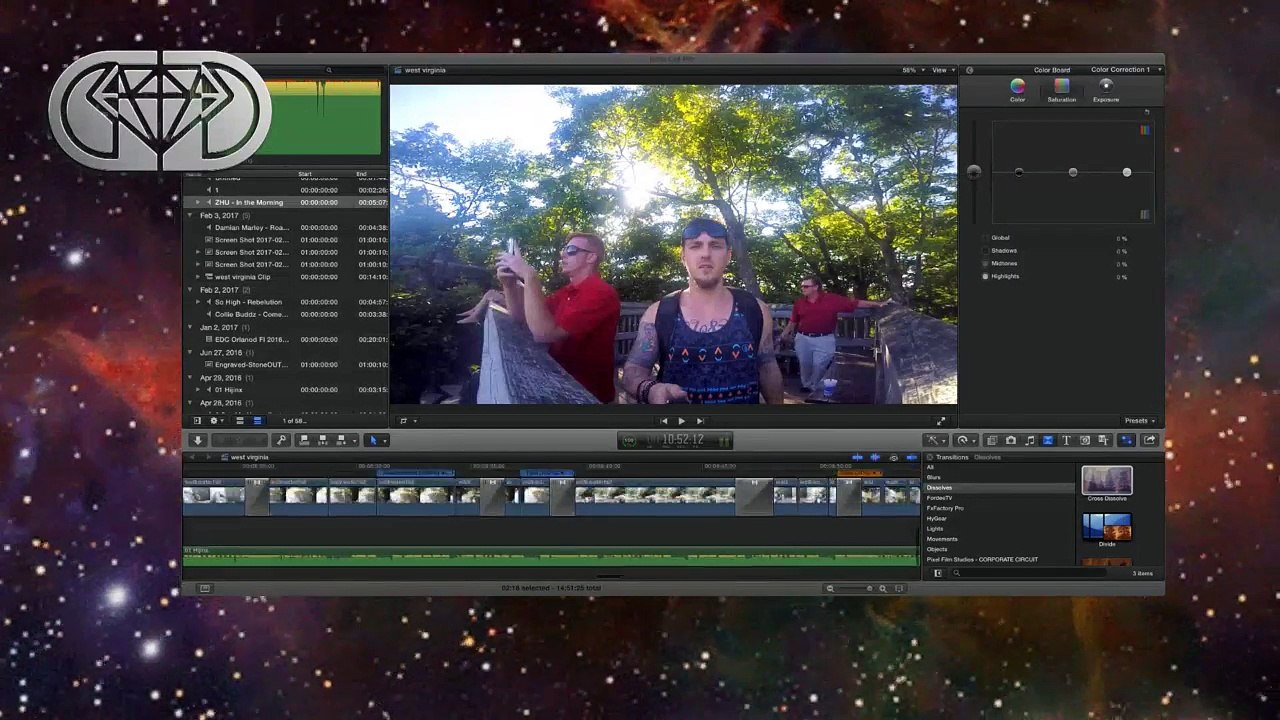Screen dimensions: 1280x720
Task: Switch browser to list view
Action: tap(257, 421)
